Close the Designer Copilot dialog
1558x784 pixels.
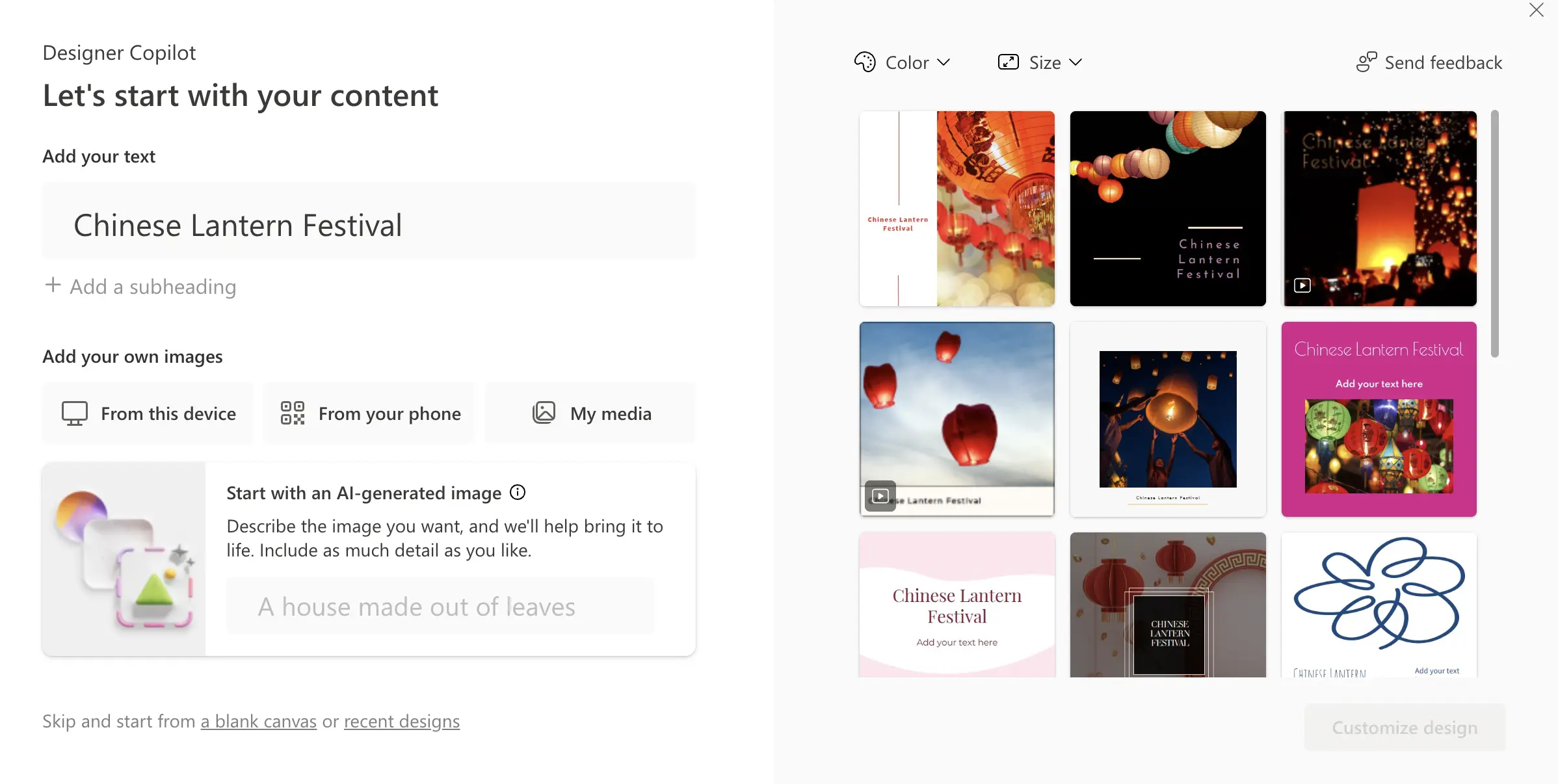(x=1537, y=10)
